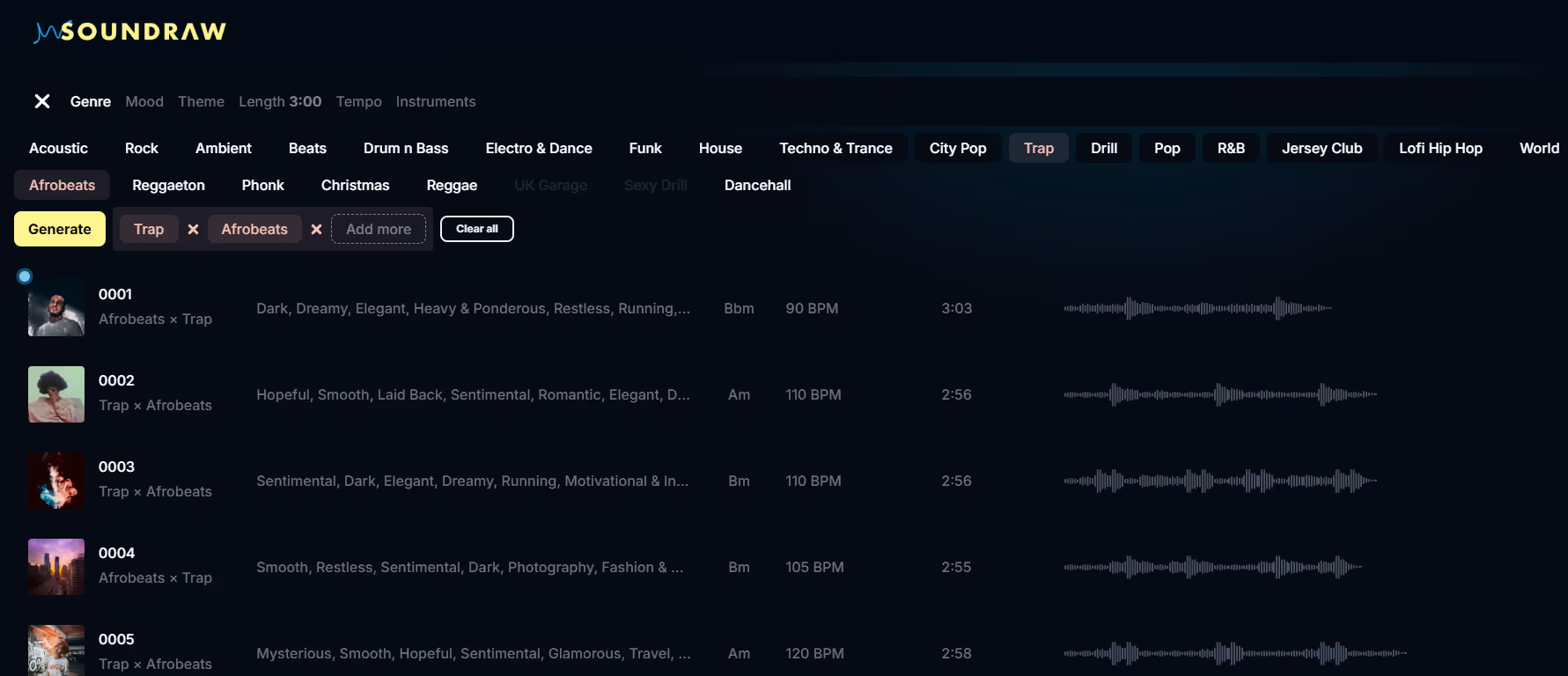This screenshot has height=676, width=1568.
Task: Click the blue dot marker above track 0001
Action: tap(25, 276)
